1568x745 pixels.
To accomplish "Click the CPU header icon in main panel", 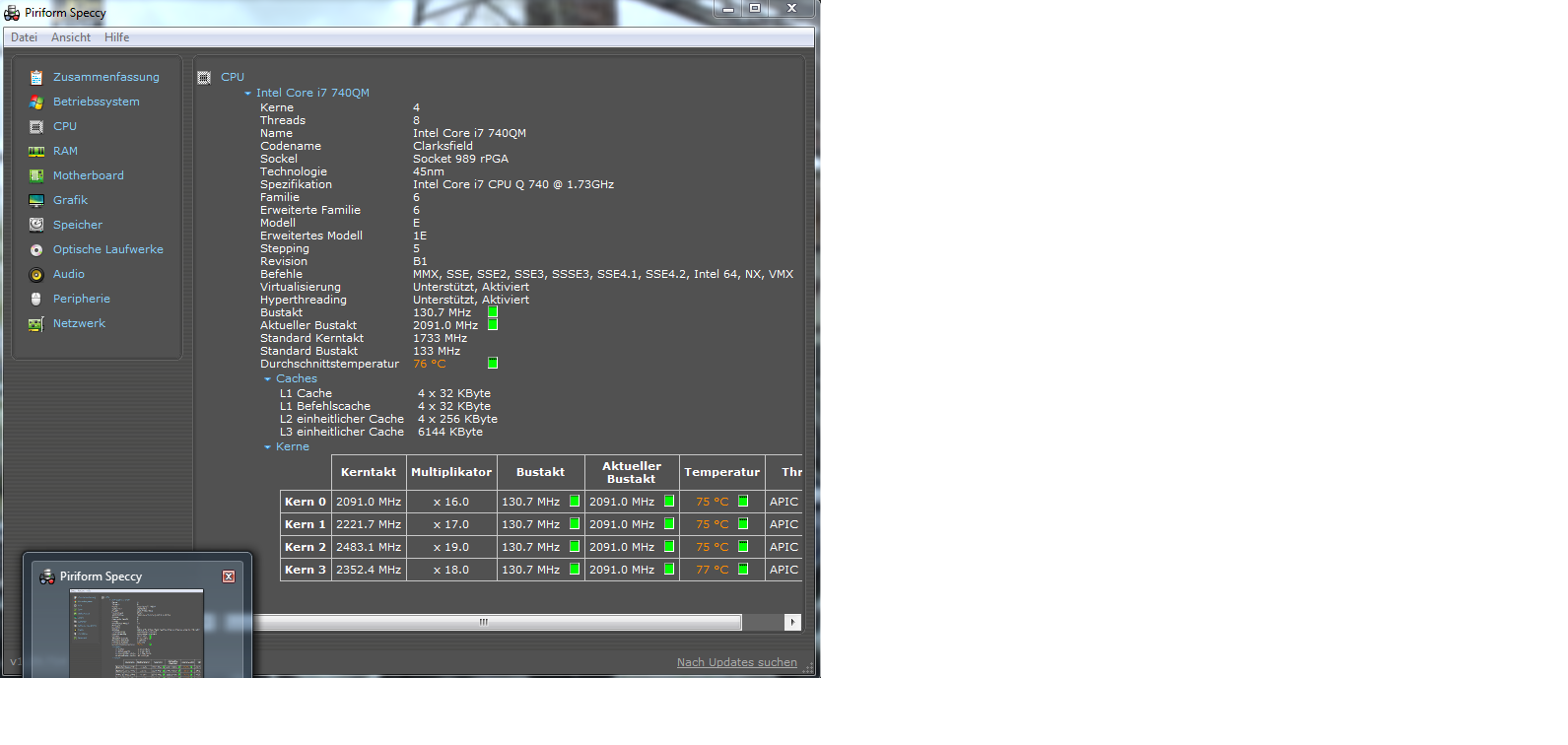I will point(204,77).
